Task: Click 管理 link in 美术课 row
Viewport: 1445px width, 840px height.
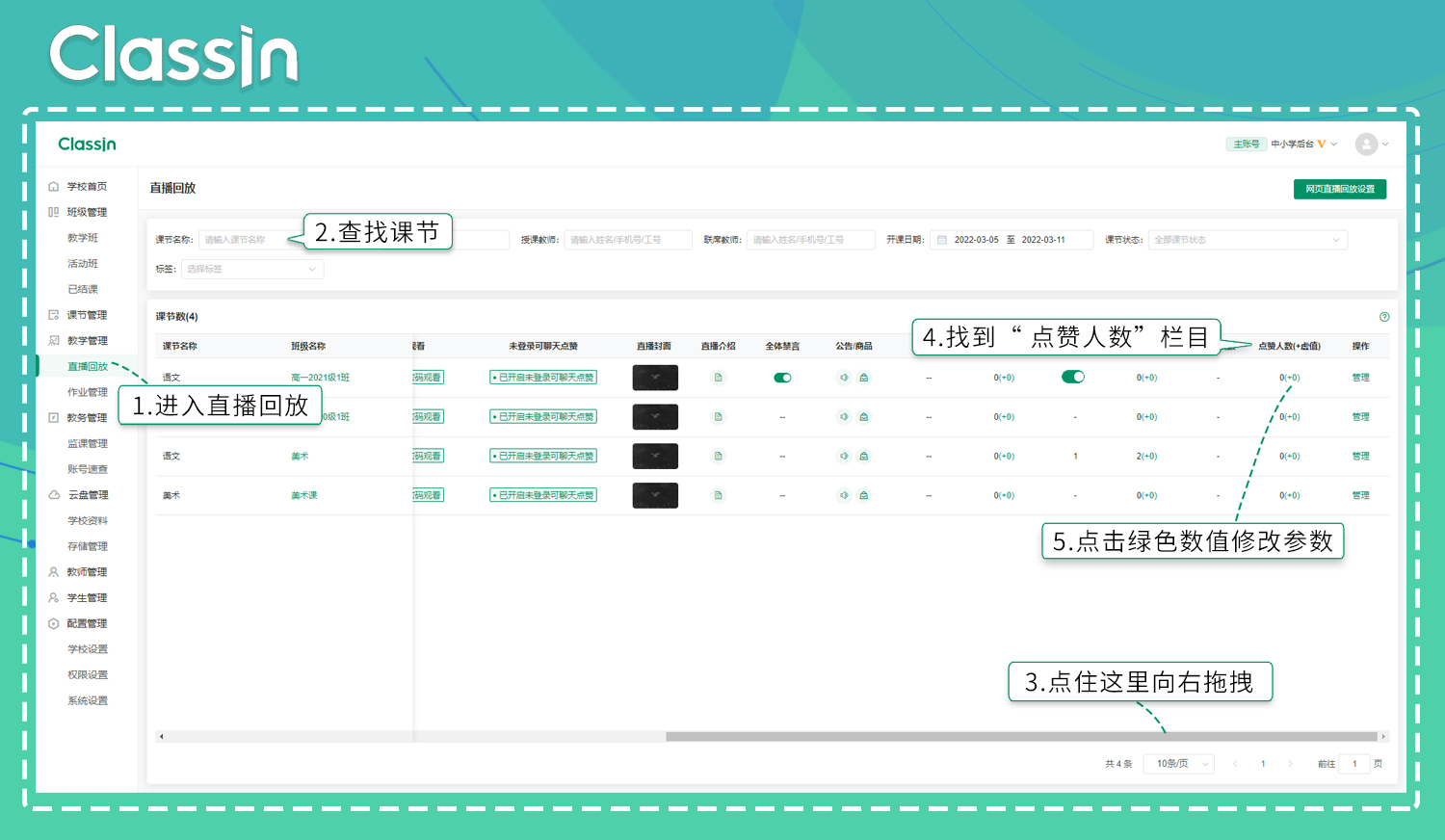Action: pos(1360,495)
